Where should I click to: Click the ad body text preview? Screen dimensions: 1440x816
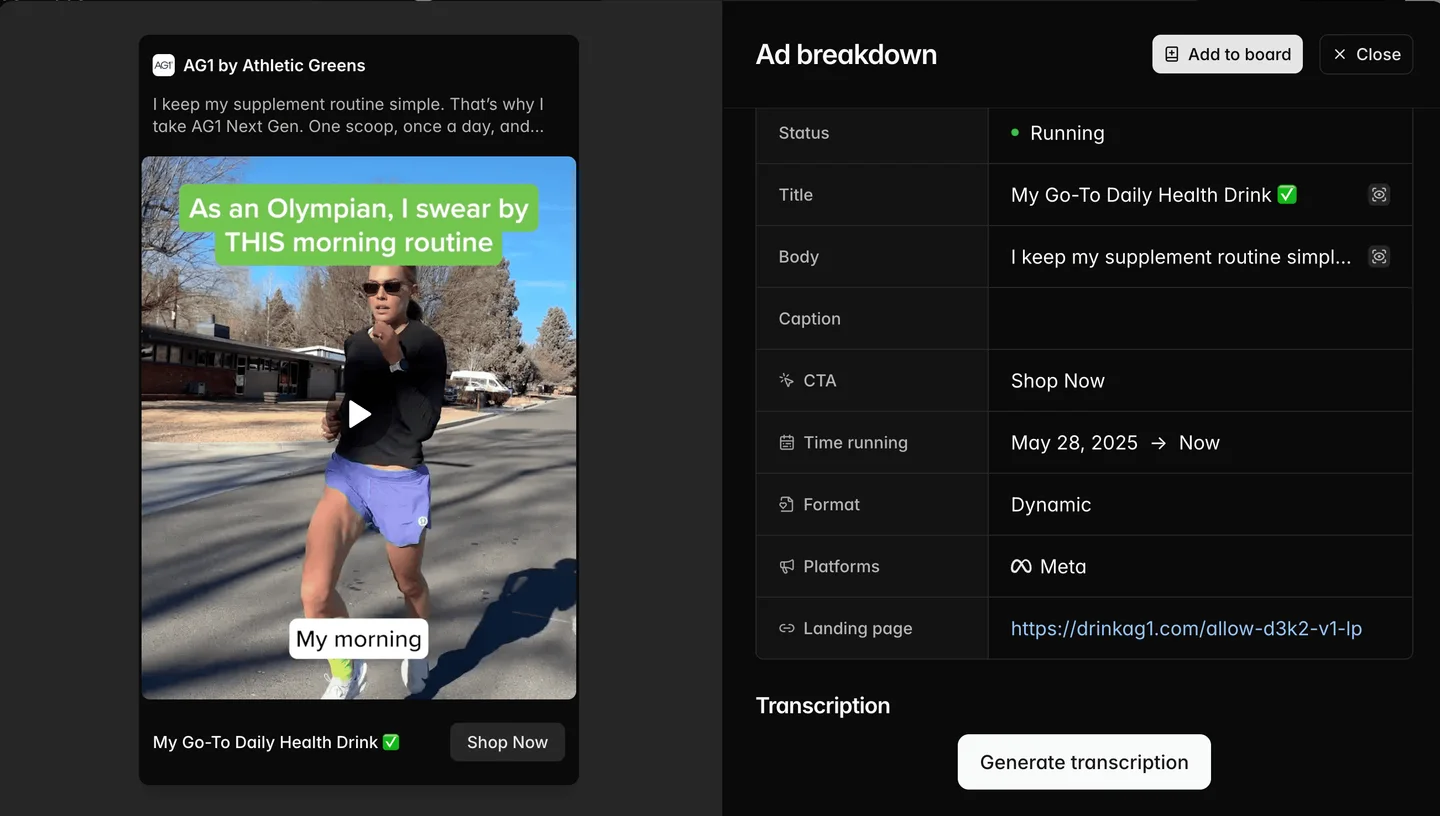(x=348, y=115)
